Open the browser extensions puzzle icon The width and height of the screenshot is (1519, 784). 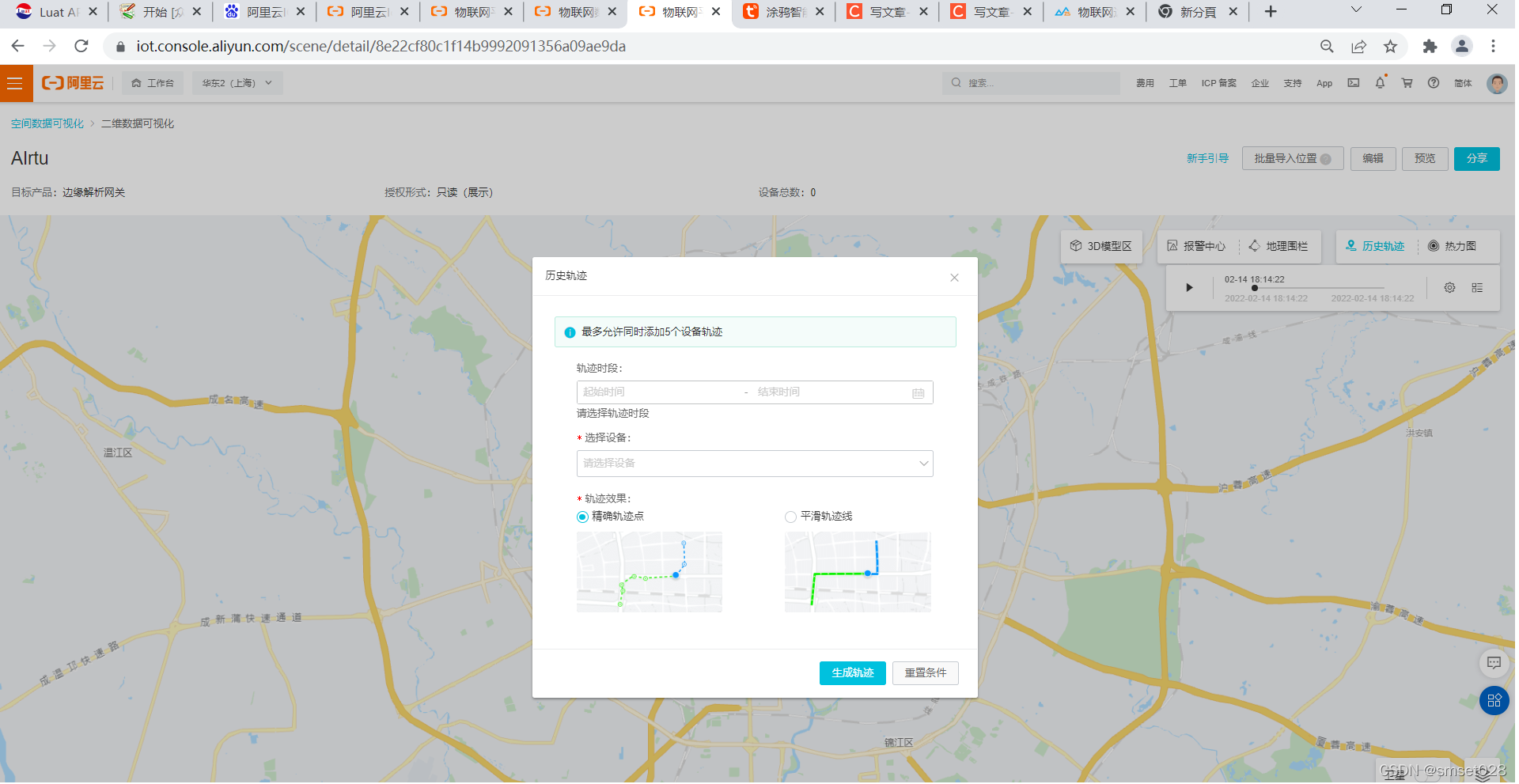1430,47
